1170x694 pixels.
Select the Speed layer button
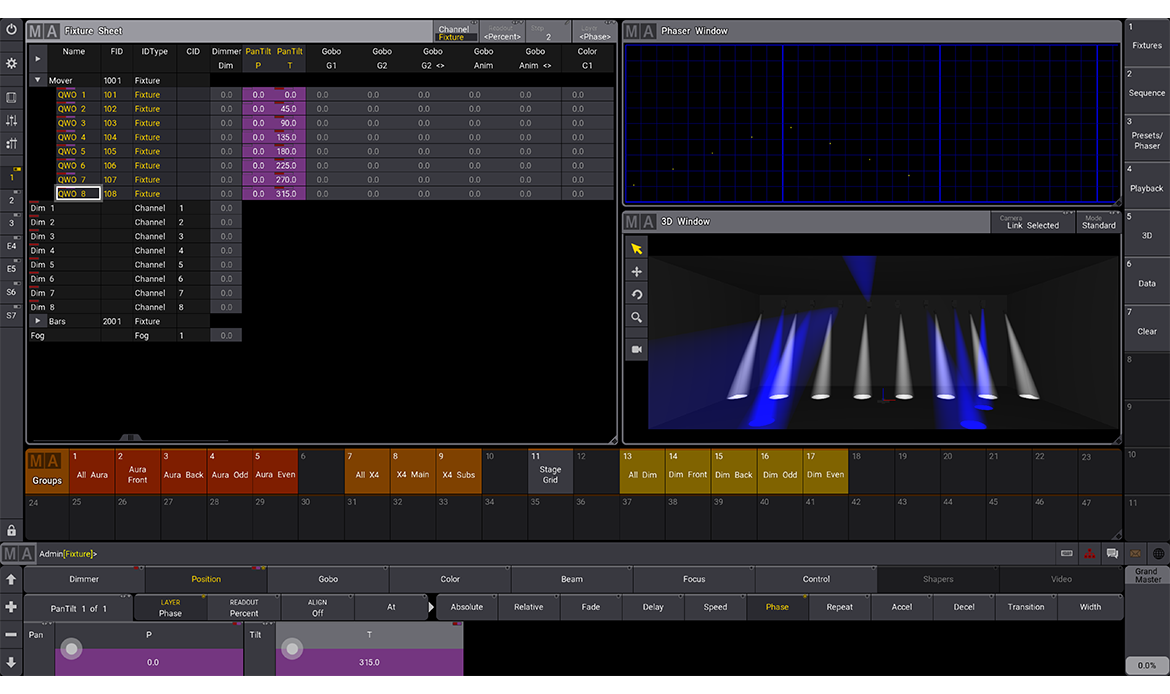[x=715, y=607]
